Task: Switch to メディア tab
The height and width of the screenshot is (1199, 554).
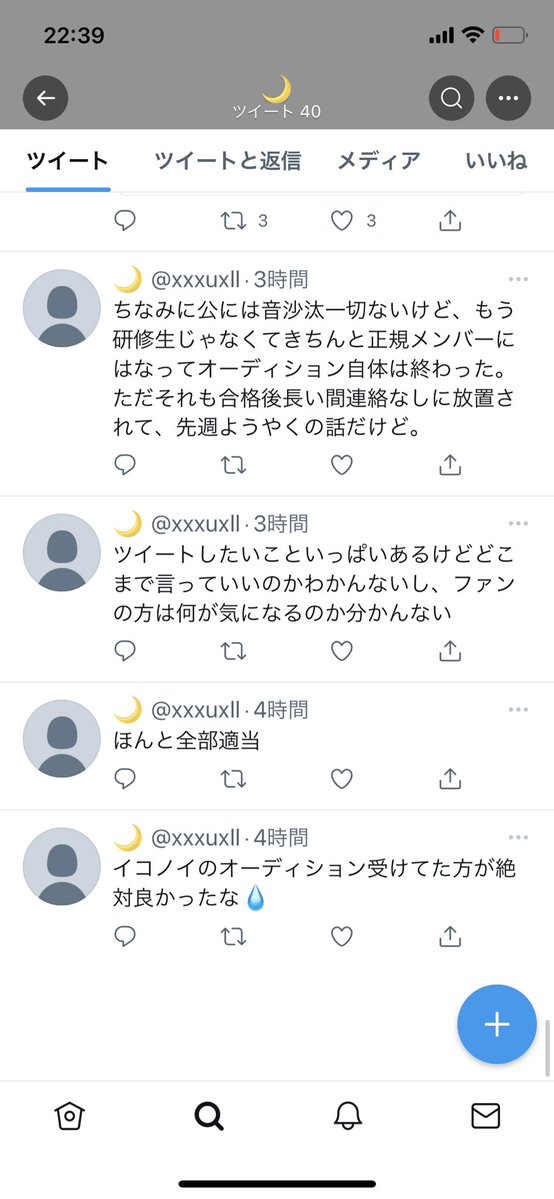Action: point(379,161)
